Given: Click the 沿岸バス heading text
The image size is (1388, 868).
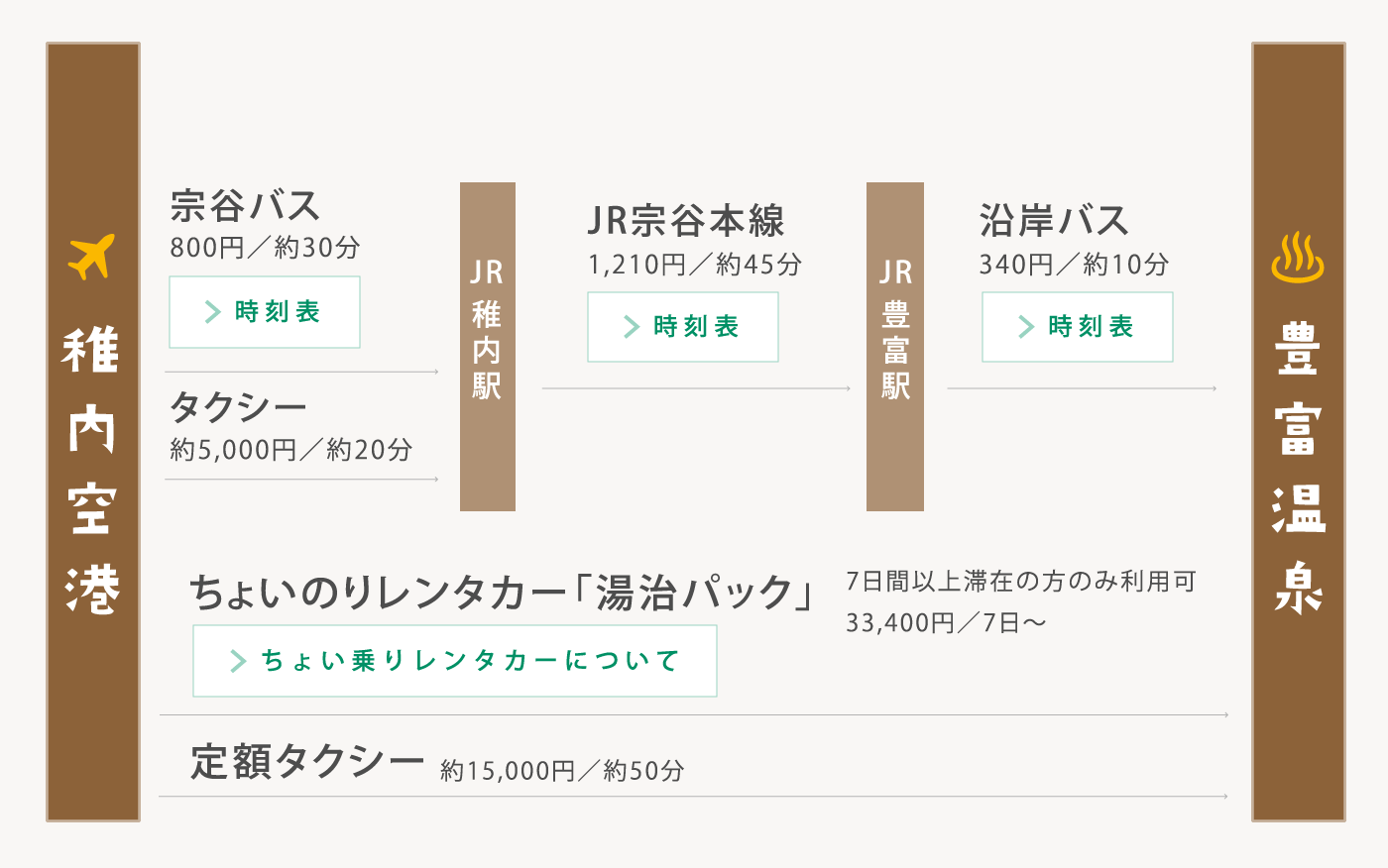Looking at the screenshot, I should coord(1054,221).
